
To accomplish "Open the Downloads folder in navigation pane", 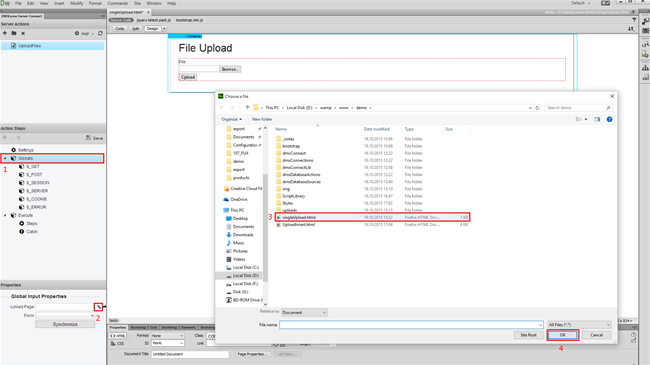I will coord(240,235).
